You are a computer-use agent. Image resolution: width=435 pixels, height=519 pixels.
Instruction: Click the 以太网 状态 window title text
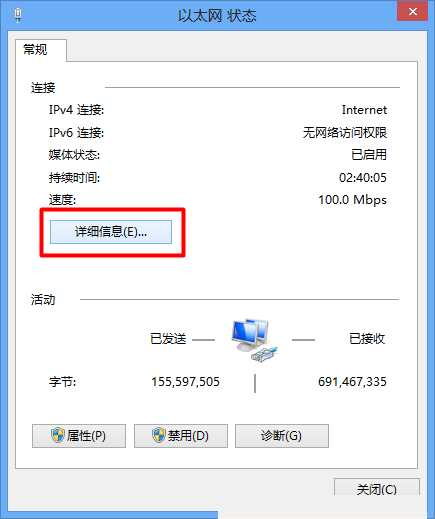(x=217, y=16)
